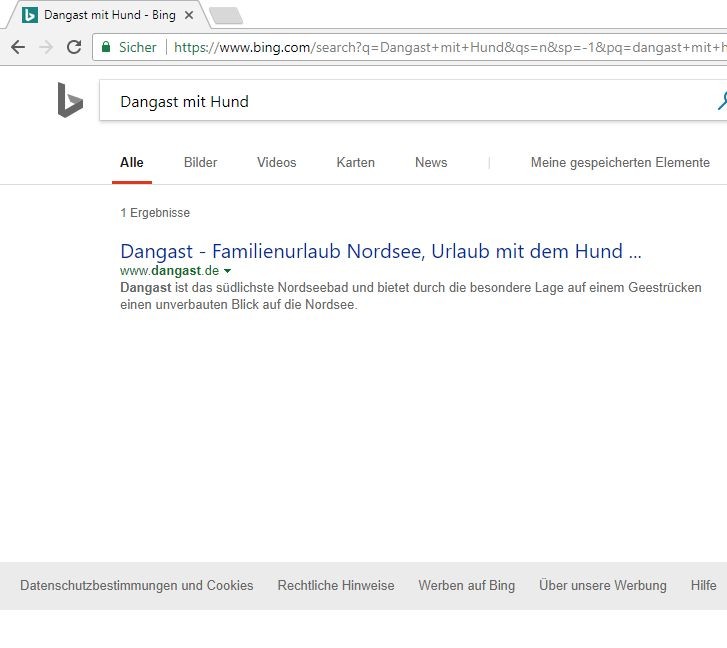727x648 pixels.
Task: Reload the page with the refresh icon
Action: (74, 47)
